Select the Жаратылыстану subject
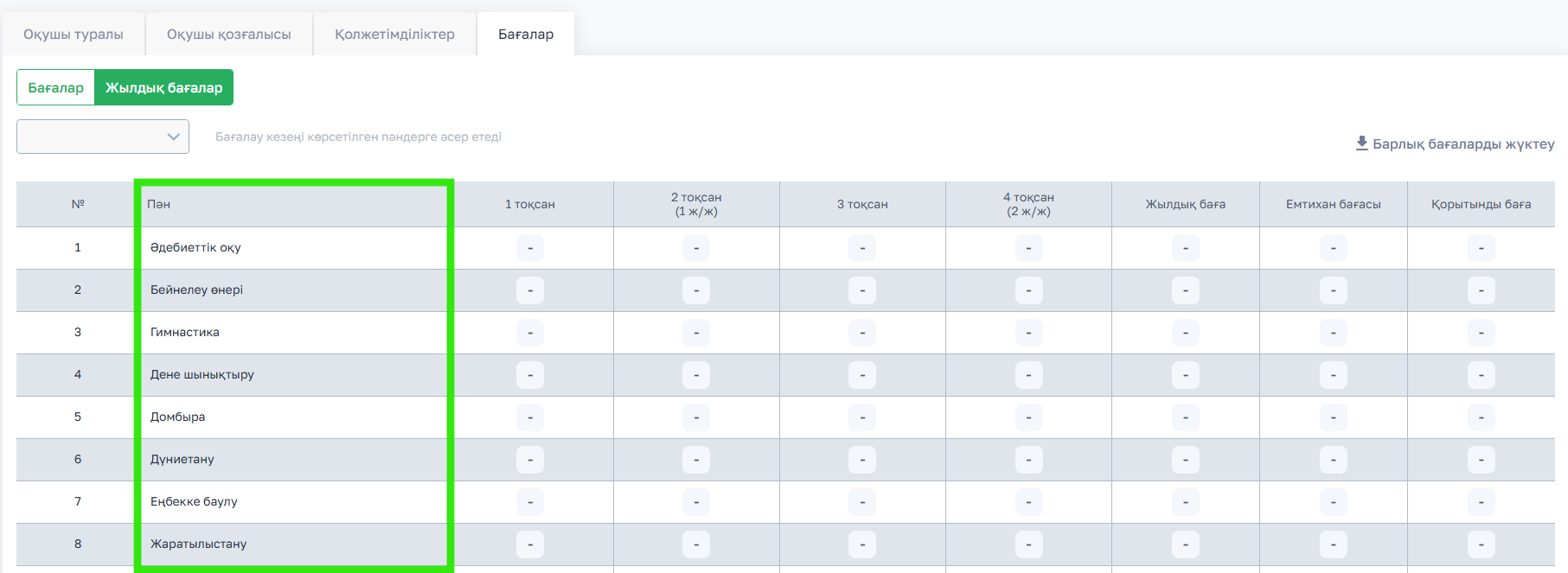 199,544
